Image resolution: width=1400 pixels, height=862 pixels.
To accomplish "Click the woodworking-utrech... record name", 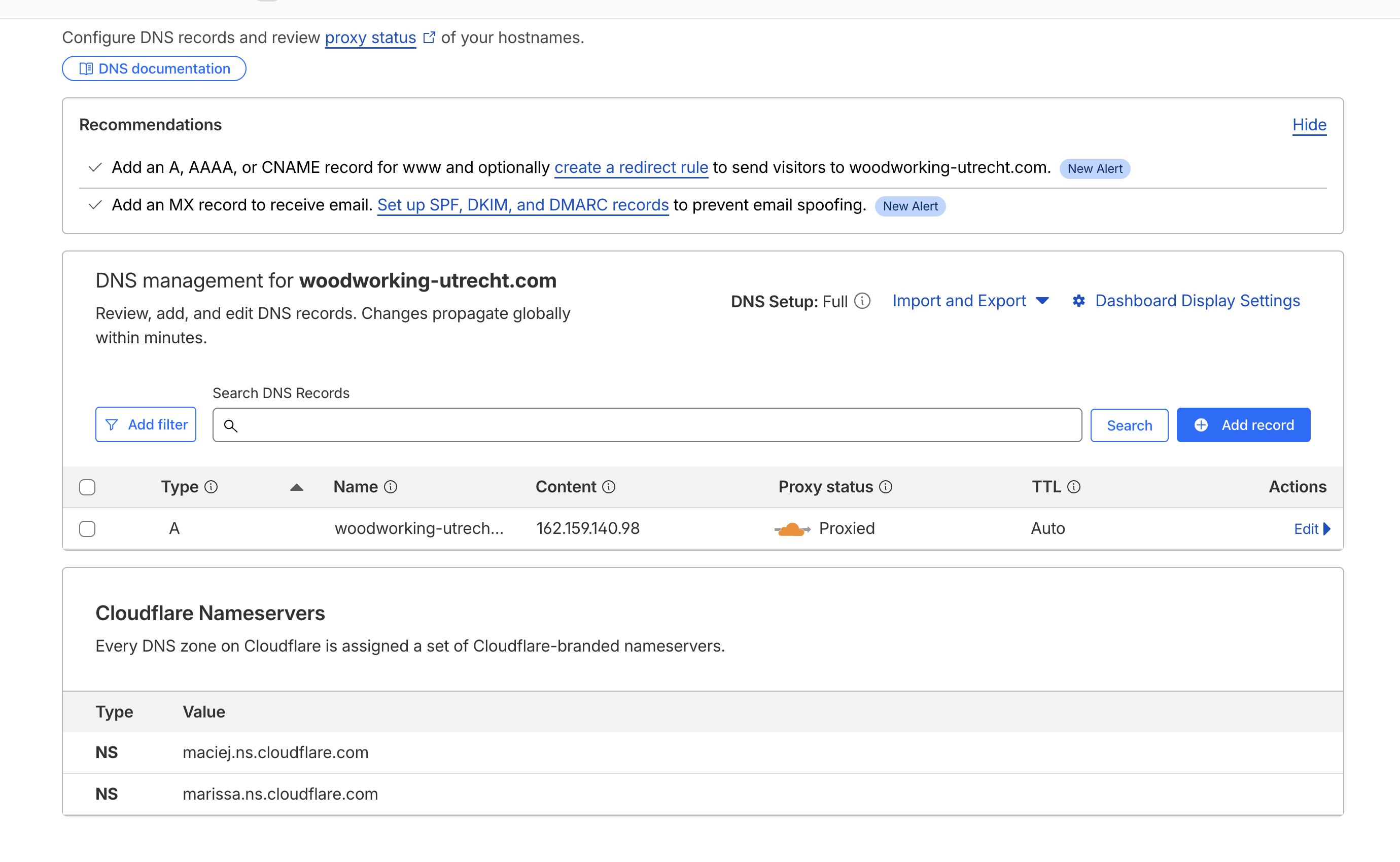I will point(419,528).
